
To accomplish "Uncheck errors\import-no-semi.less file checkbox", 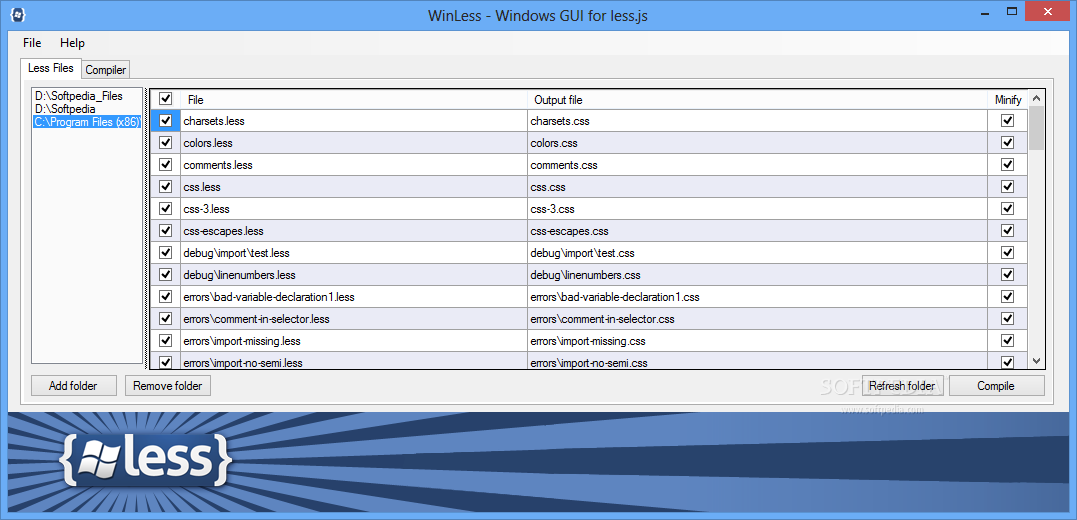I will click(166, 361).
